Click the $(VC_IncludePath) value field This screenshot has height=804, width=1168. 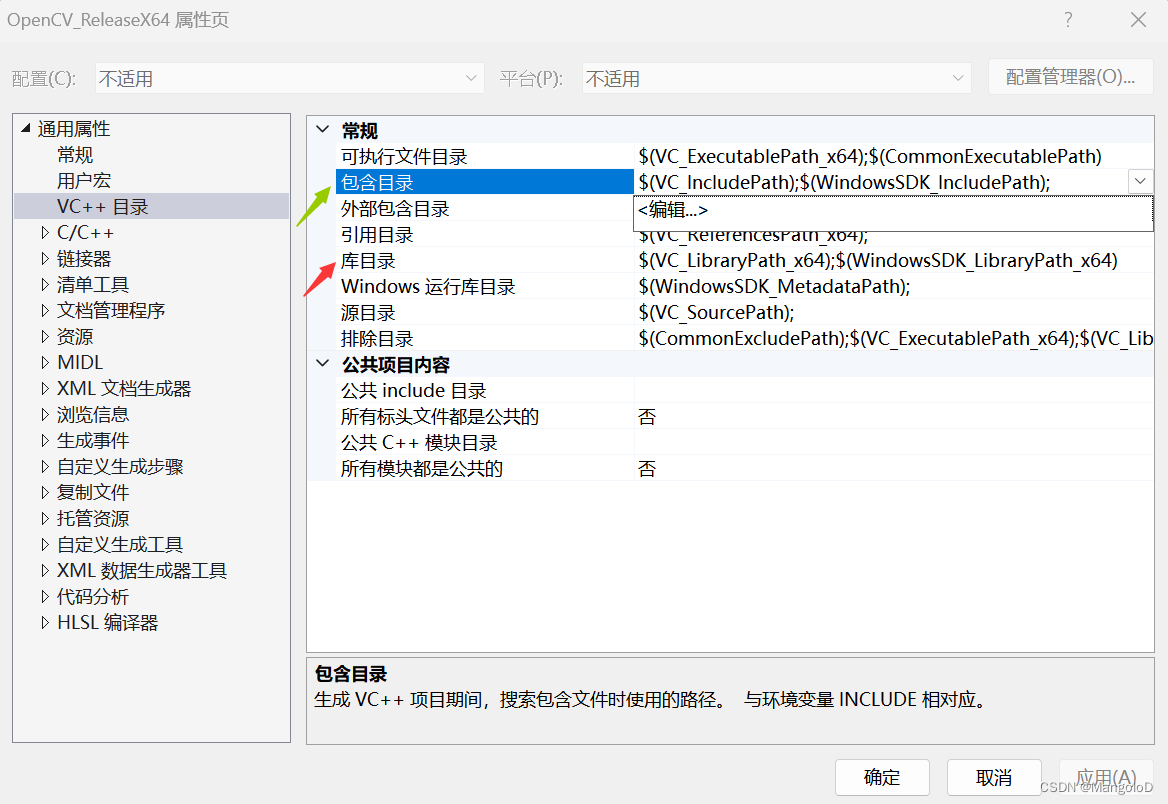click(x=881, y=183)
